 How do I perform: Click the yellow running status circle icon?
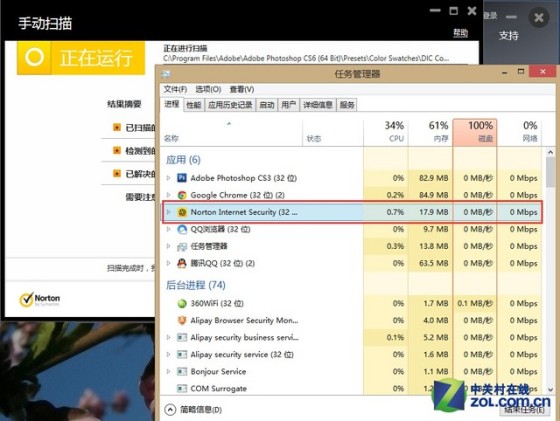click(34, 57)
